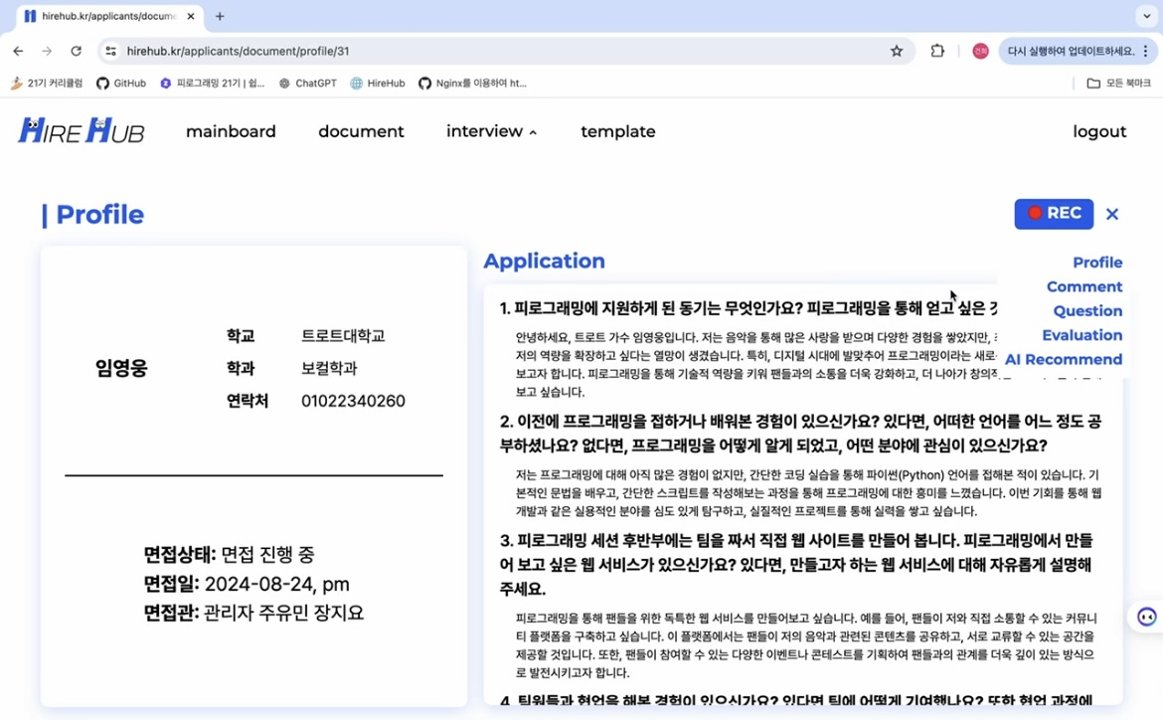Image resolution: width=1163 pixels, height=720 pixels.
Task: Open the GitHub bookmark
Action: click(121, 84)
